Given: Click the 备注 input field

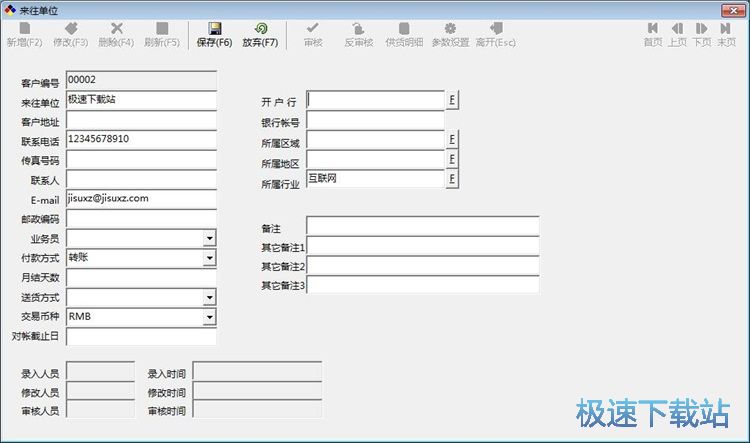Looking at the screenshot, I should point(423,226).
